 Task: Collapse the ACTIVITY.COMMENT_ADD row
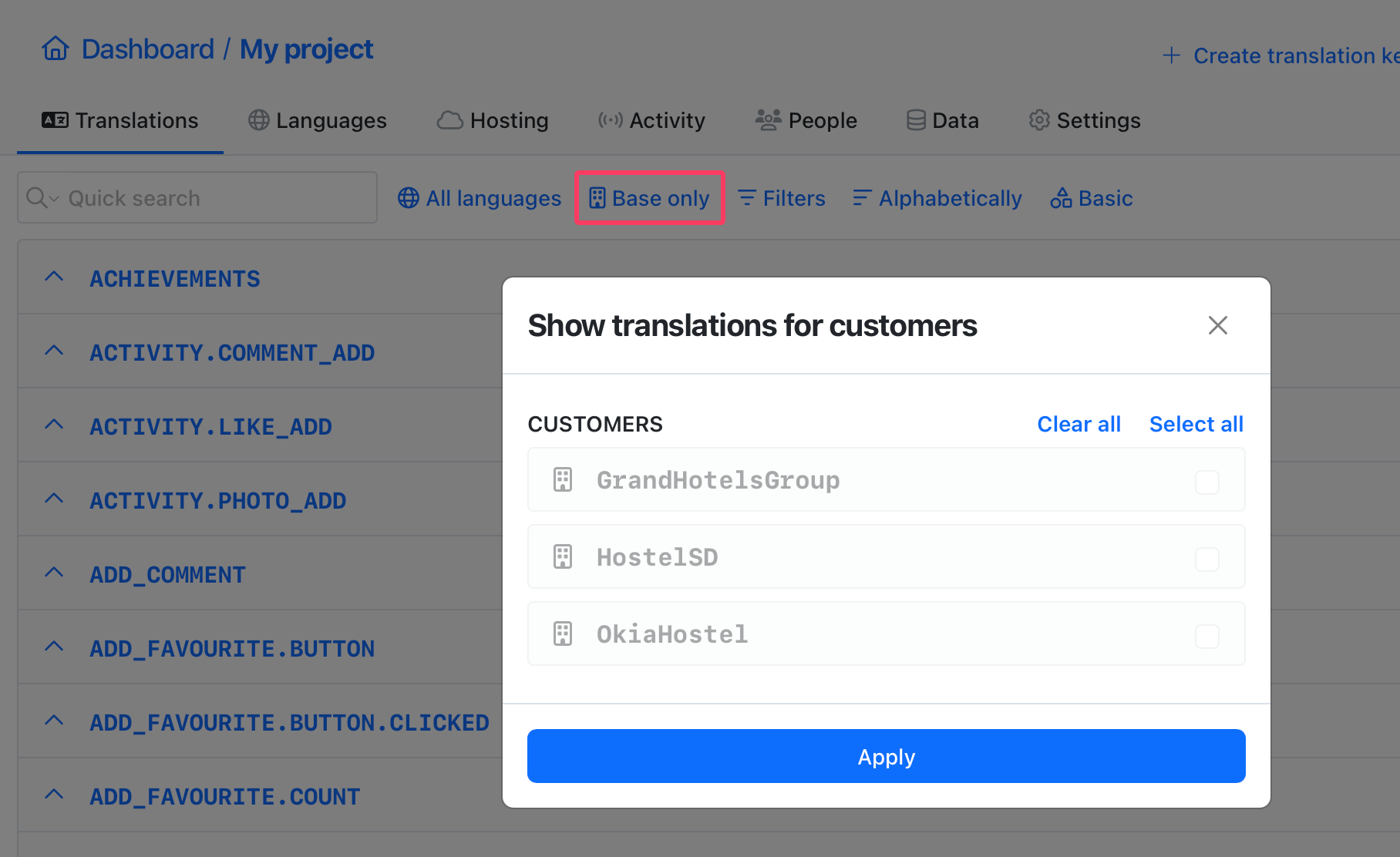pos(54,351)
